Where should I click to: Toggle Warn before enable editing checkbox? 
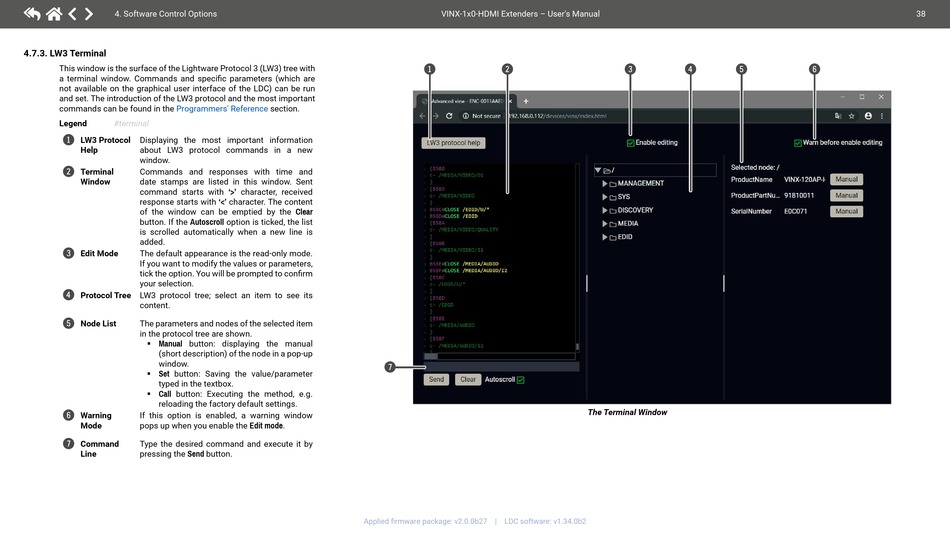click(x=797, y=143)
